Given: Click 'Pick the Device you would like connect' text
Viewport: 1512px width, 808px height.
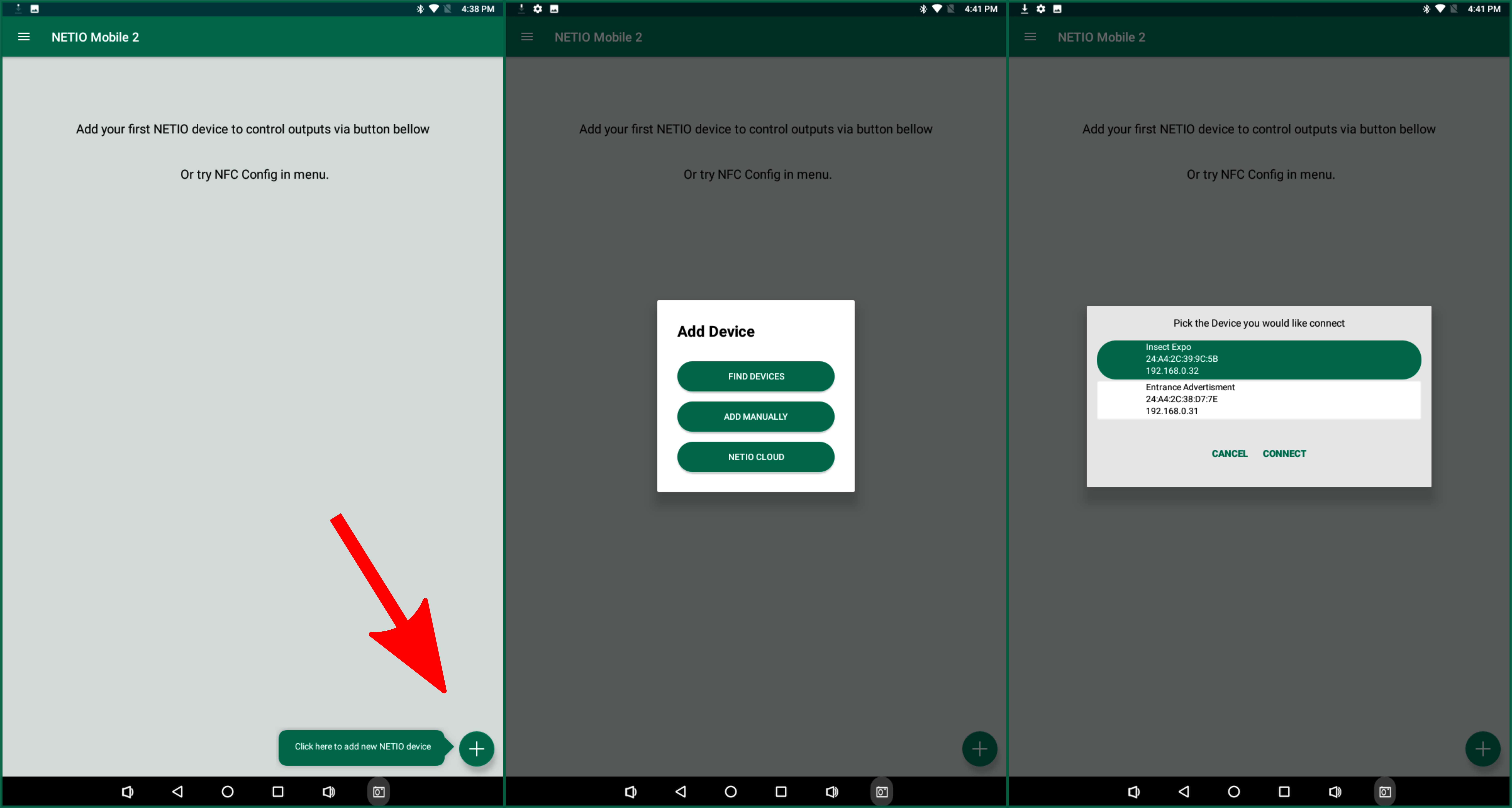Looking at the screenshot, I should point(1259,324).
